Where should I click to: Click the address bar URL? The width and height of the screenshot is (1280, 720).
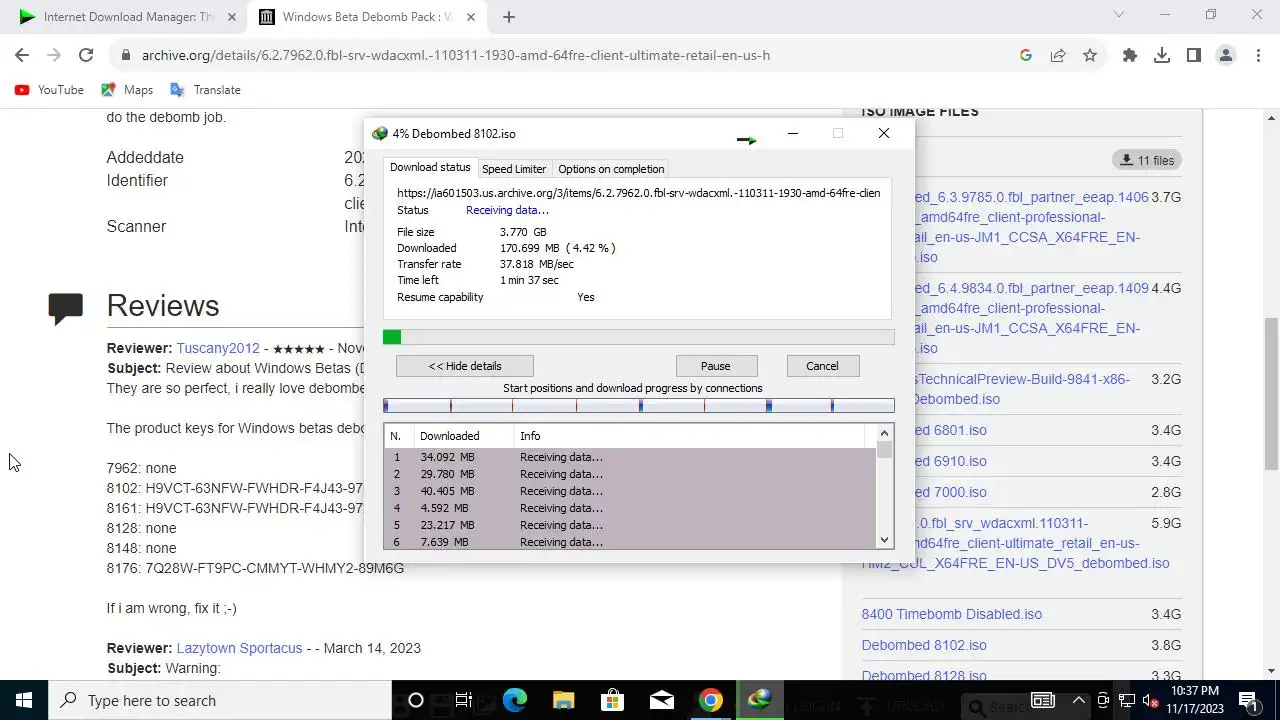pos(456,56)
